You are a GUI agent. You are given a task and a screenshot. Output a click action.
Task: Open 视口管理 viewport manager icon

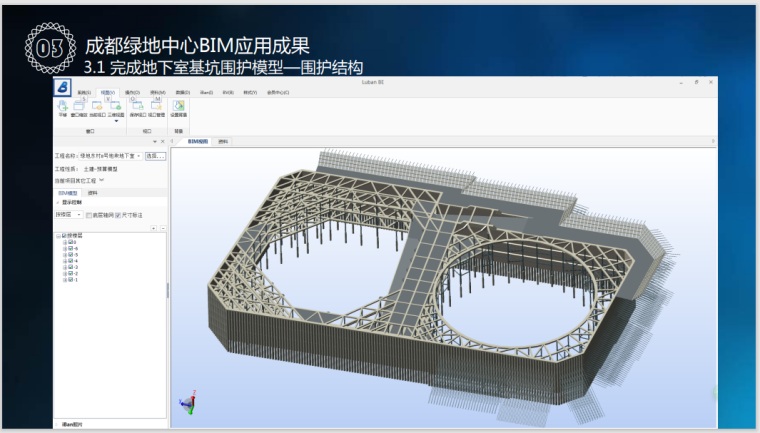(156, 106)
